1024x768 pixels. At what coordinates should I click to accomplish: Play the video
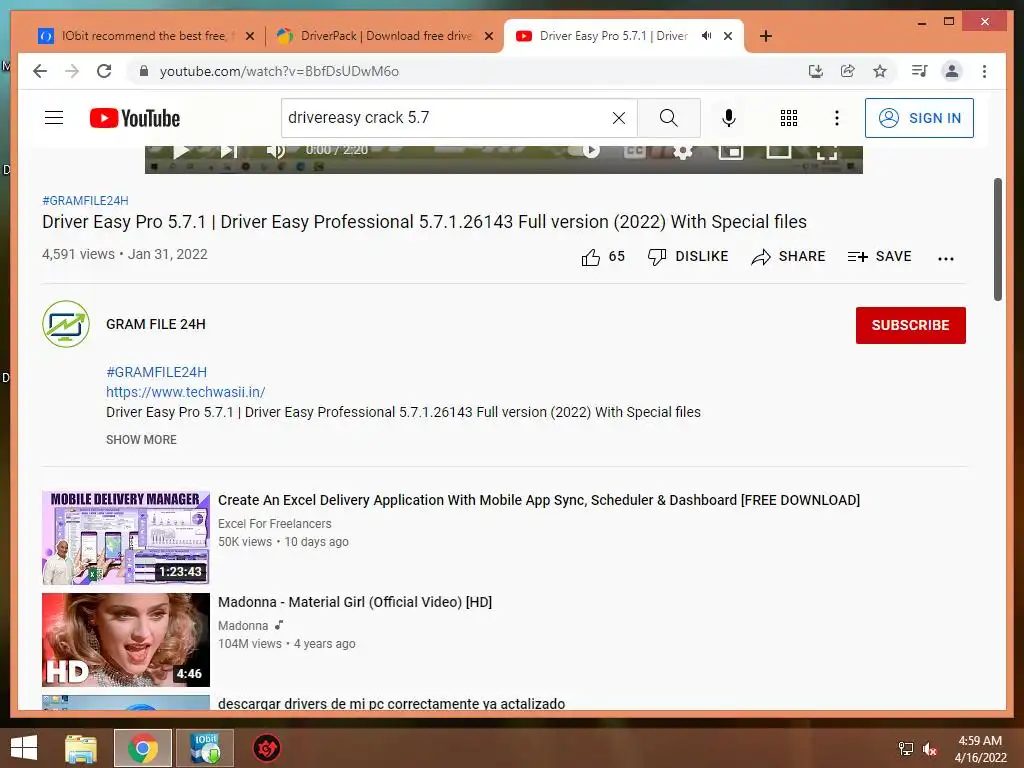click(181, 151)
